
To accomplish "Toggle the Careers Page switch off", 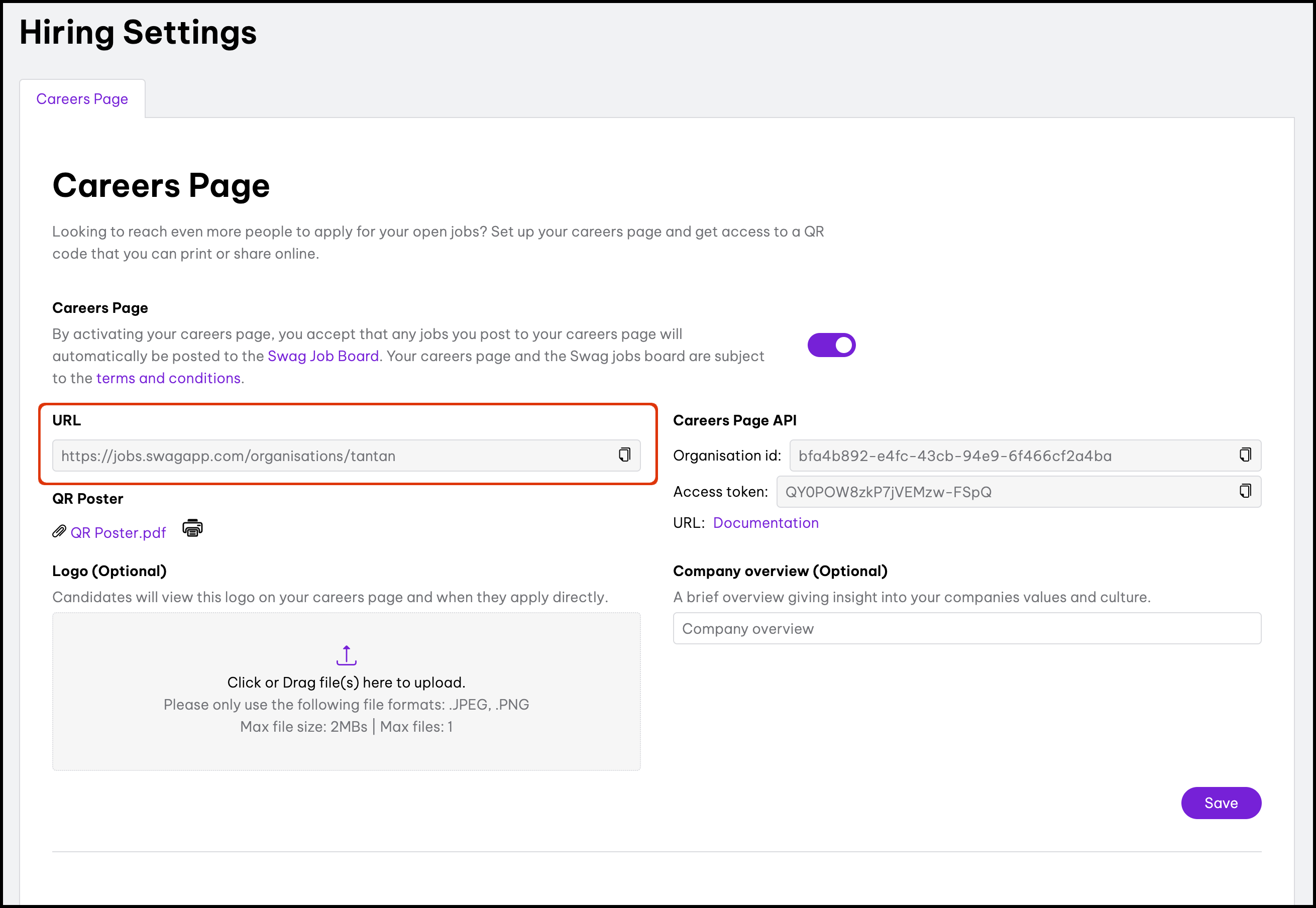I will [x=831, y=345].
